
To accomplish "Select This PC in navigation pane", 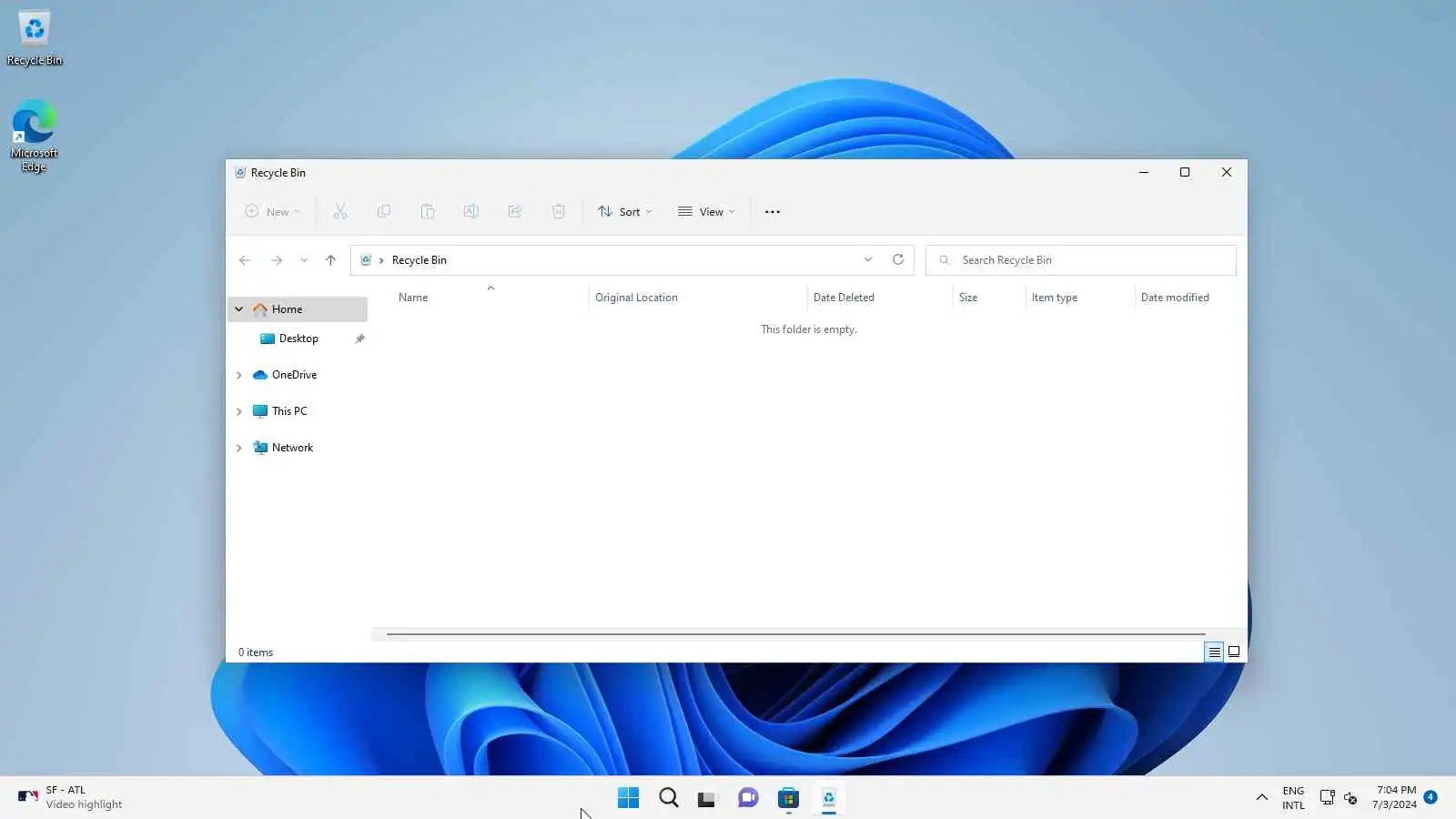I will tap(289, 411).
